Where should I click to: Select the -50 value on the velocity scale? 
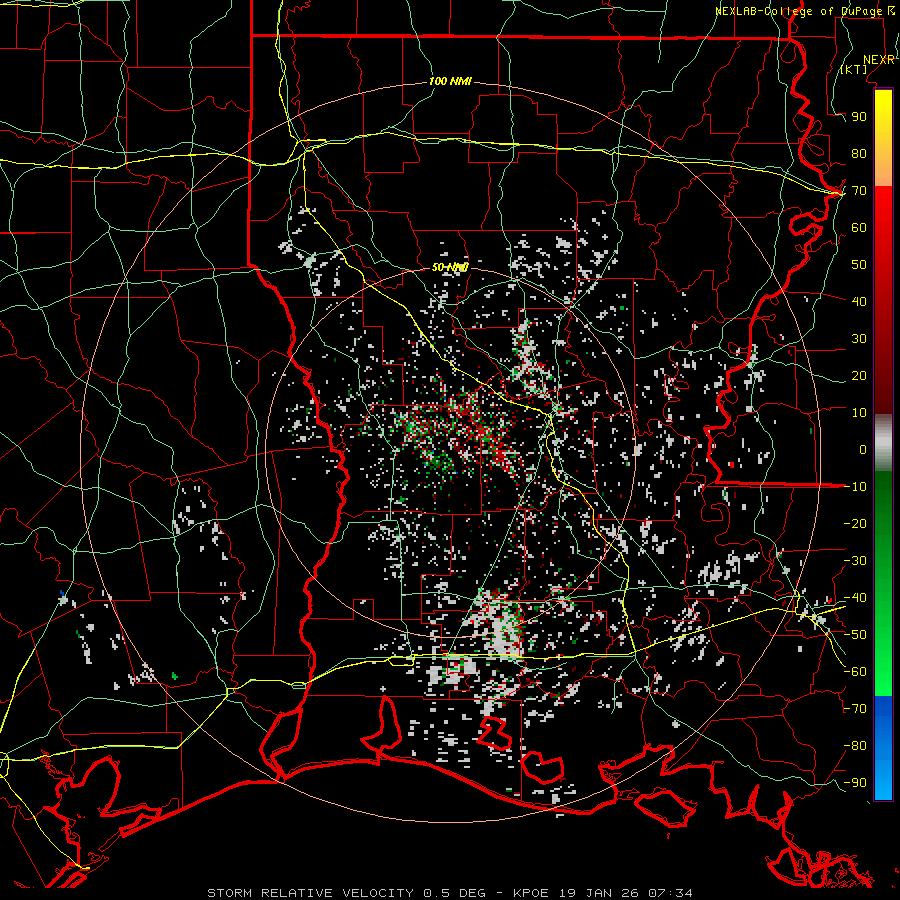[855, 635]
